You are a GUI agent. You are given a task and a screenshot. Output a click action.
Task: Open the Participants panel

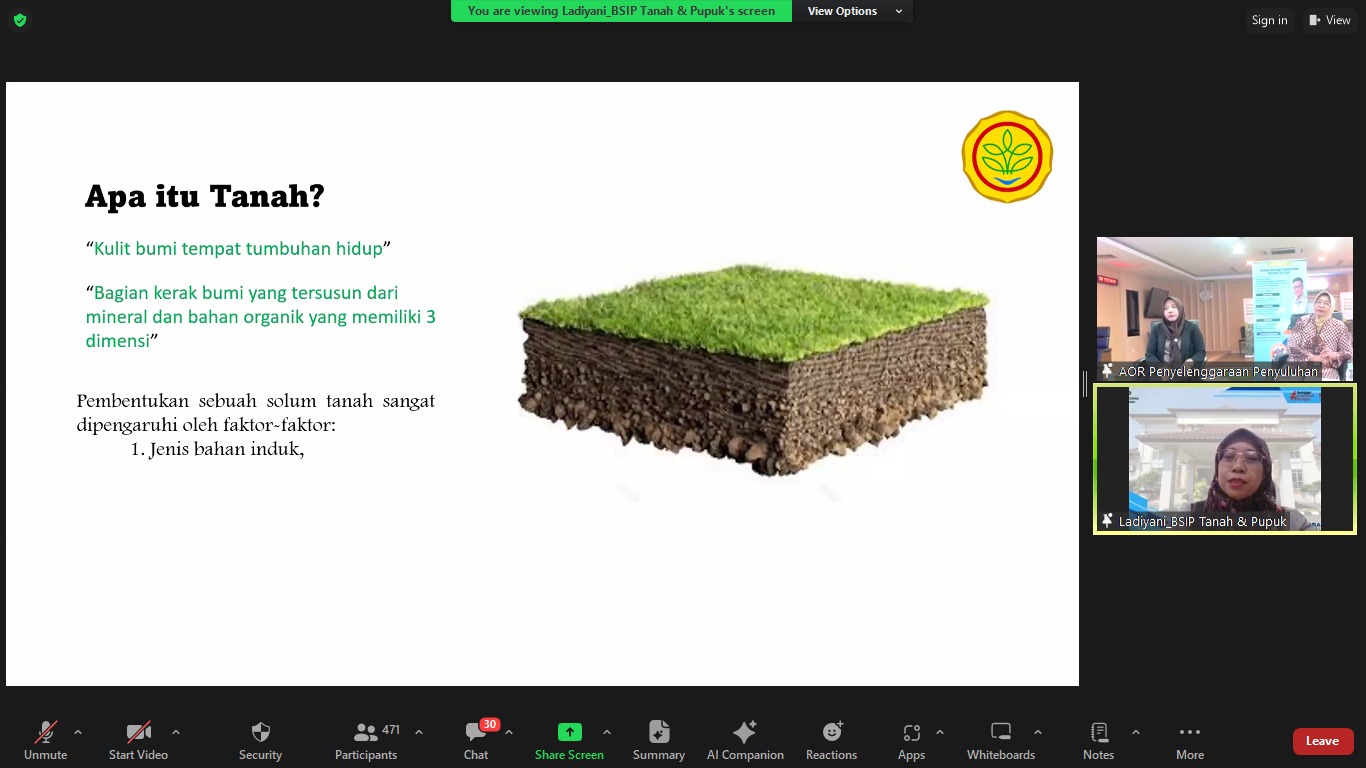coord(366,741)
